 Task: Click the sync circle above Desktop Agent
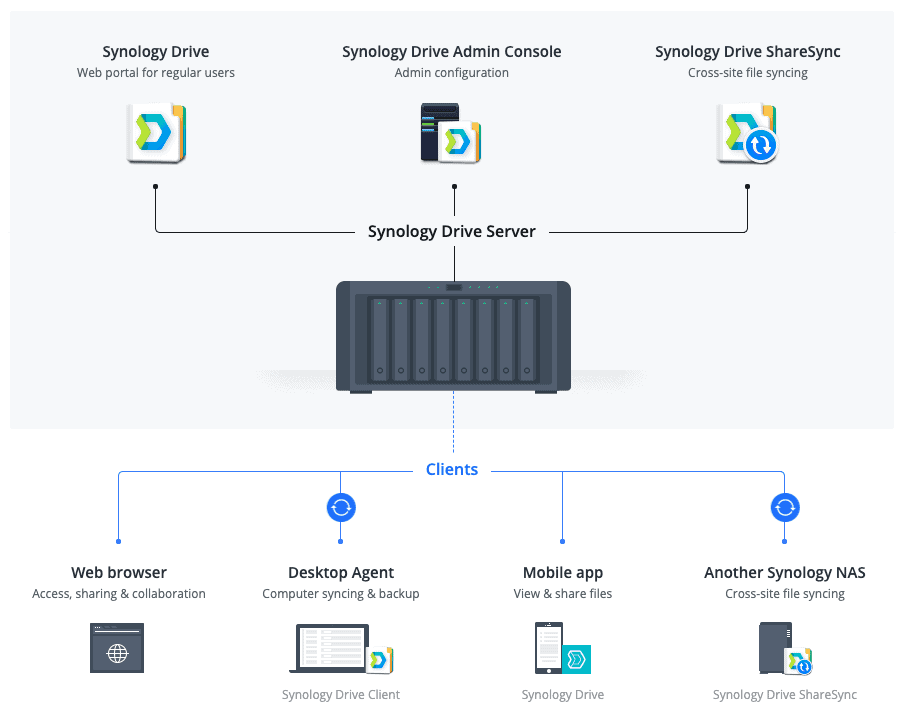341,508
